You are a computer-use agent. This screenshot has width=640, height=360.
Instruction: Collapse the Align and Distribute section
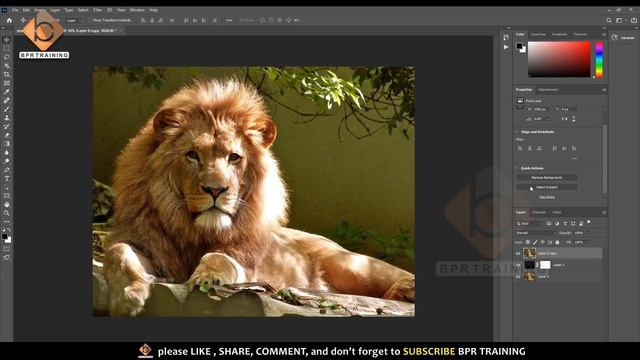(517, 132)
